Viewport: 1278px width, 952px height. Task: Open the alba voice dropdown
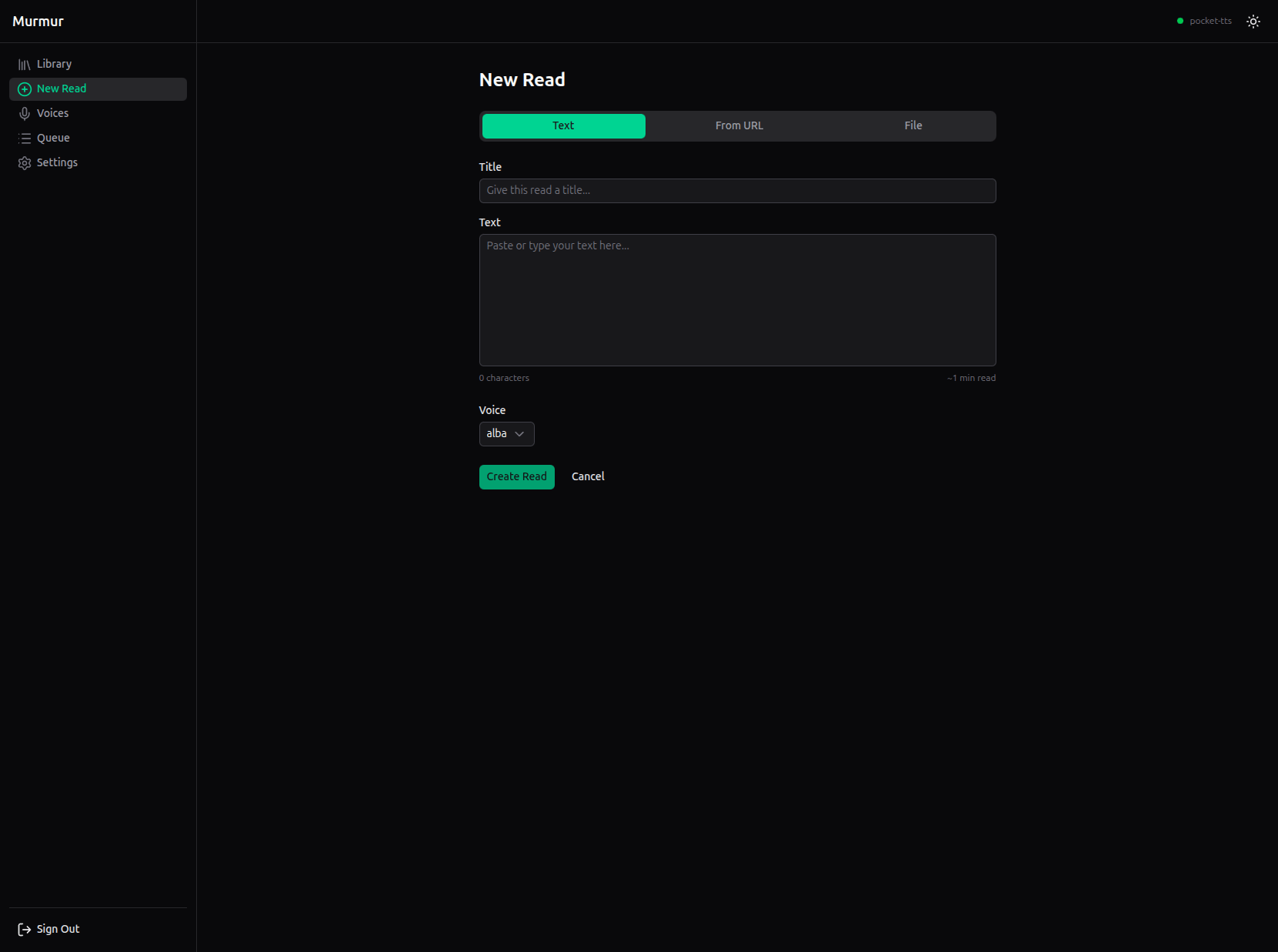coord(506,433)
